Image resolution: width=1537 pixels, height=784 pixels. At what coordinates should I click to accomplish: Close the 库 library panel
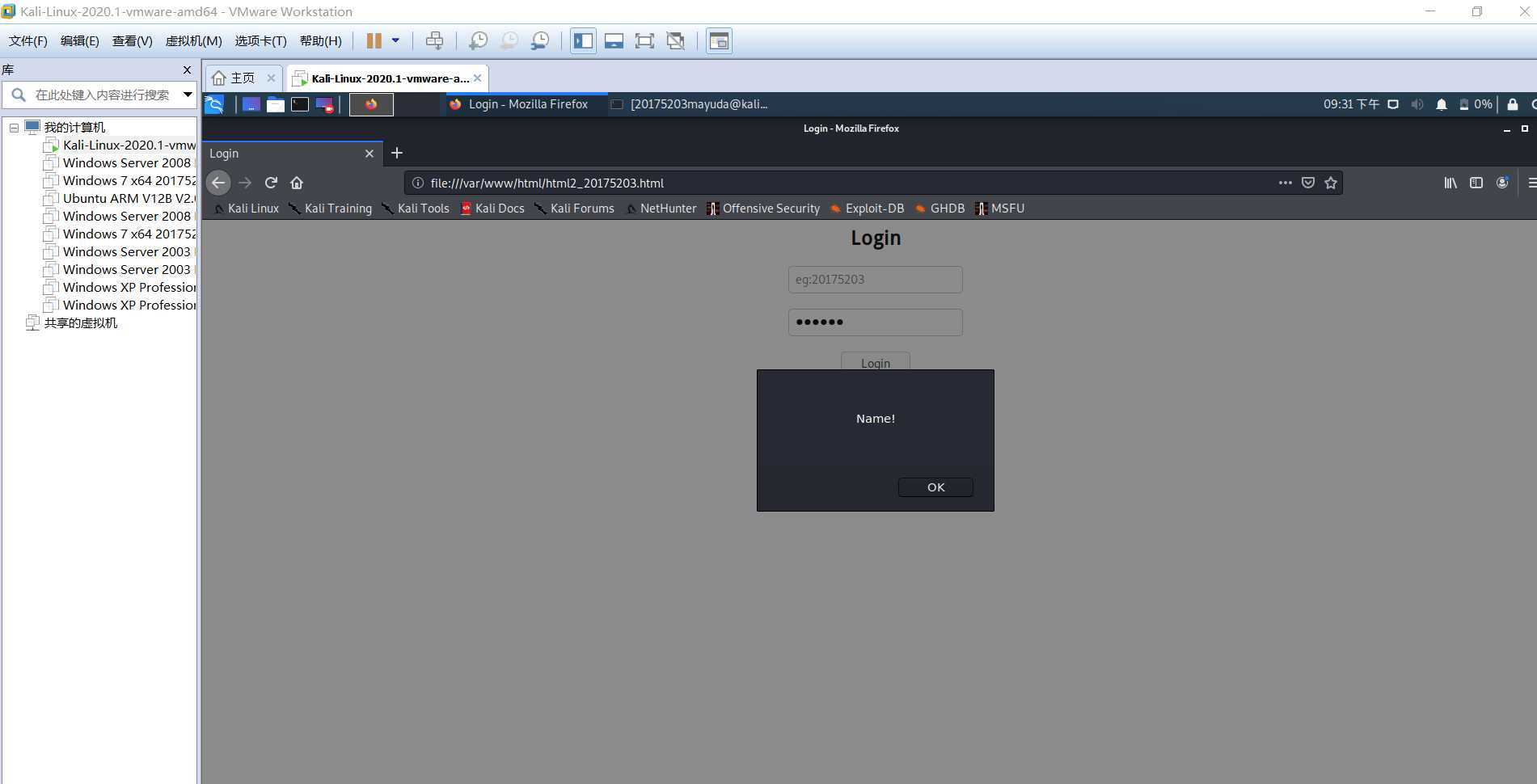coord(187,70)
